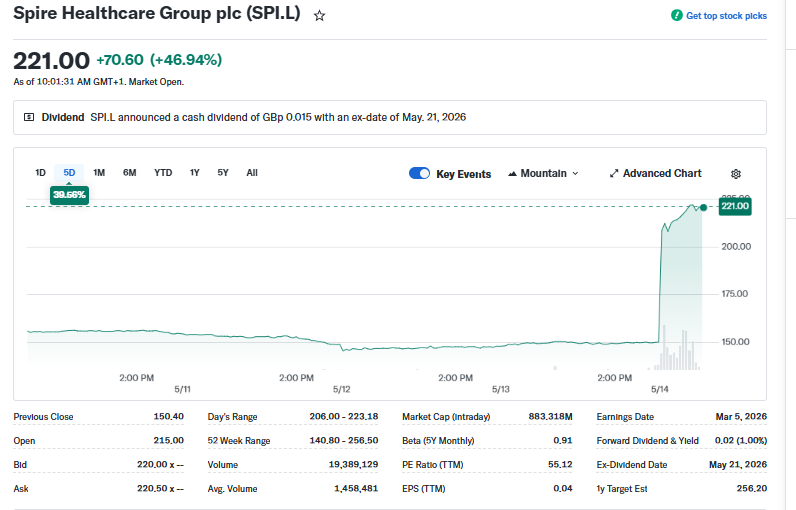796x510 pixels.
Task: Click the Ask value 220.50 x --
Action: coord(160,488)
